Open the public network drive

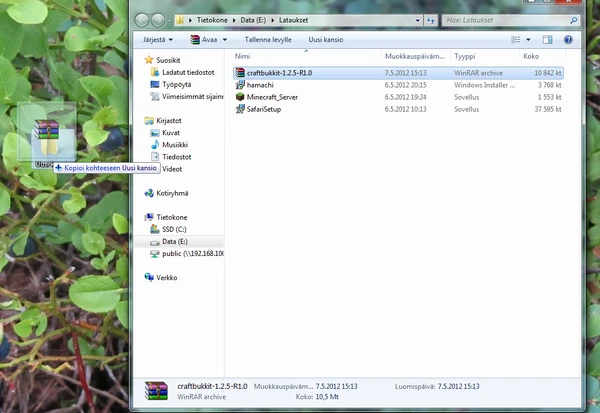click(x=193, y=253)
